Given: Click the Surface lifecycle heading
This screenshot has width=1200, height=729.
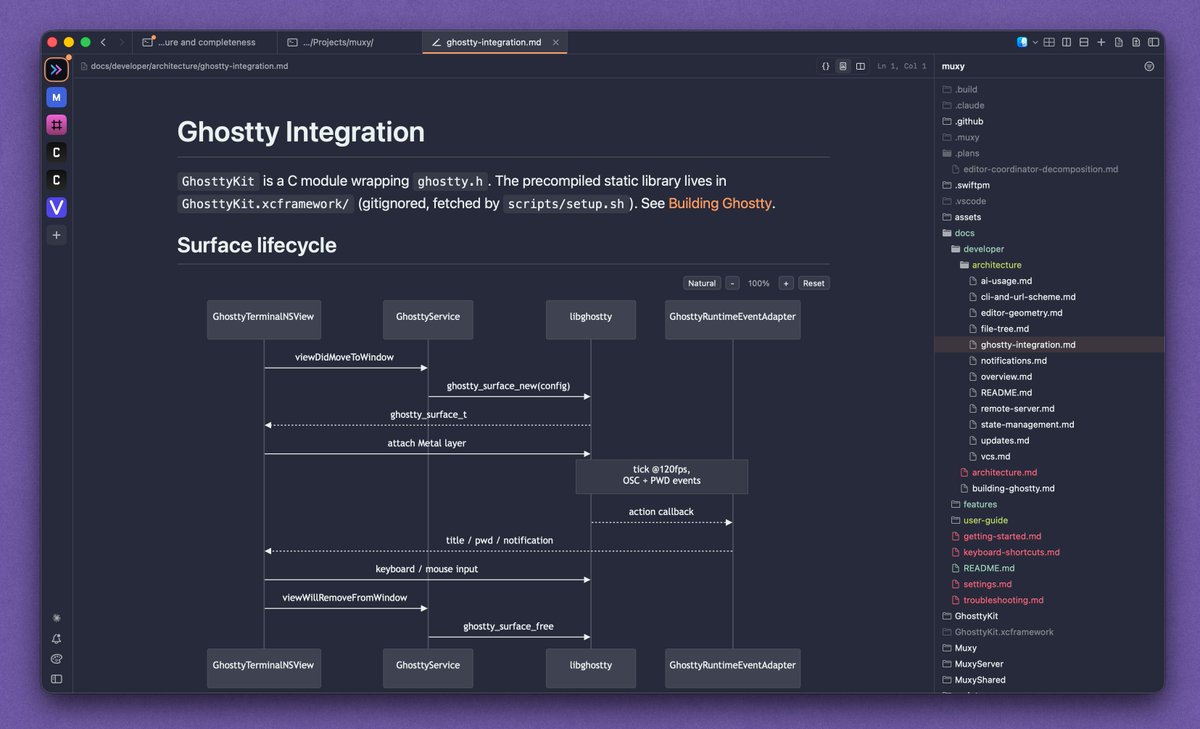Looking at the screenshot, I should pos(256,245).
